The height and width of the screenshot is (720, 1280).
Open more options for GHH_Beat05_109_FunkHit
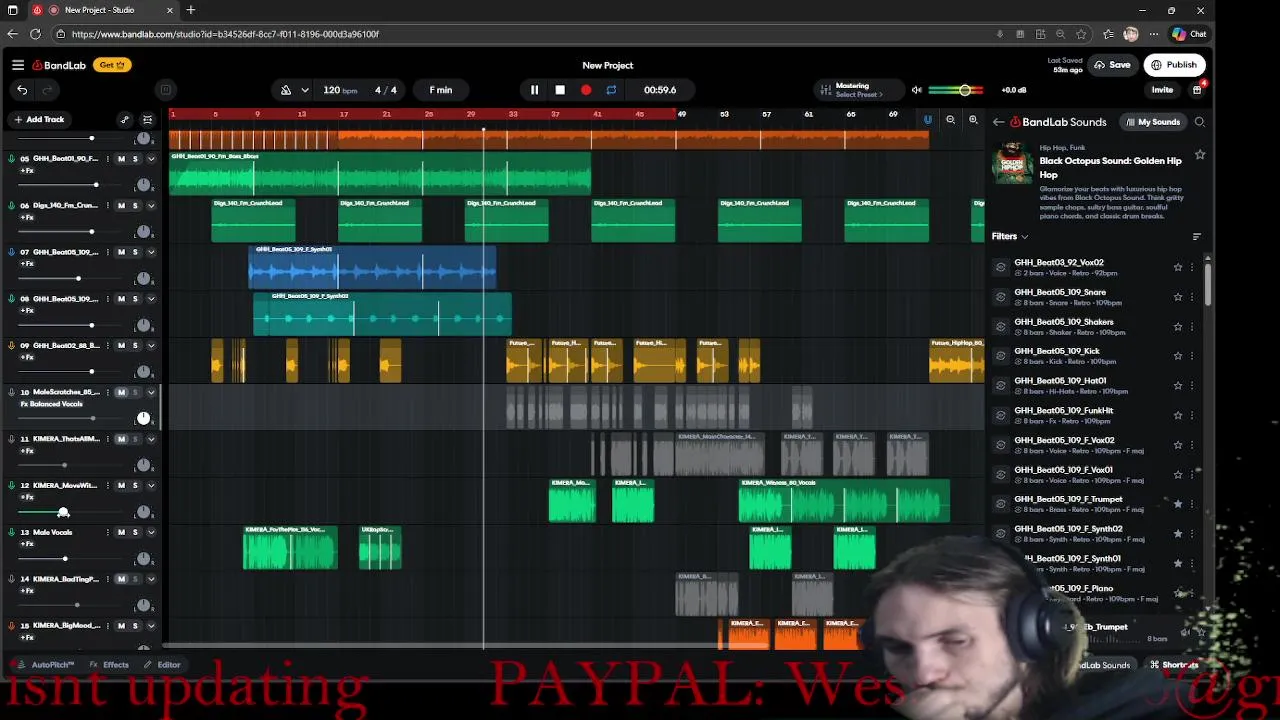(x=1192, y=415)
